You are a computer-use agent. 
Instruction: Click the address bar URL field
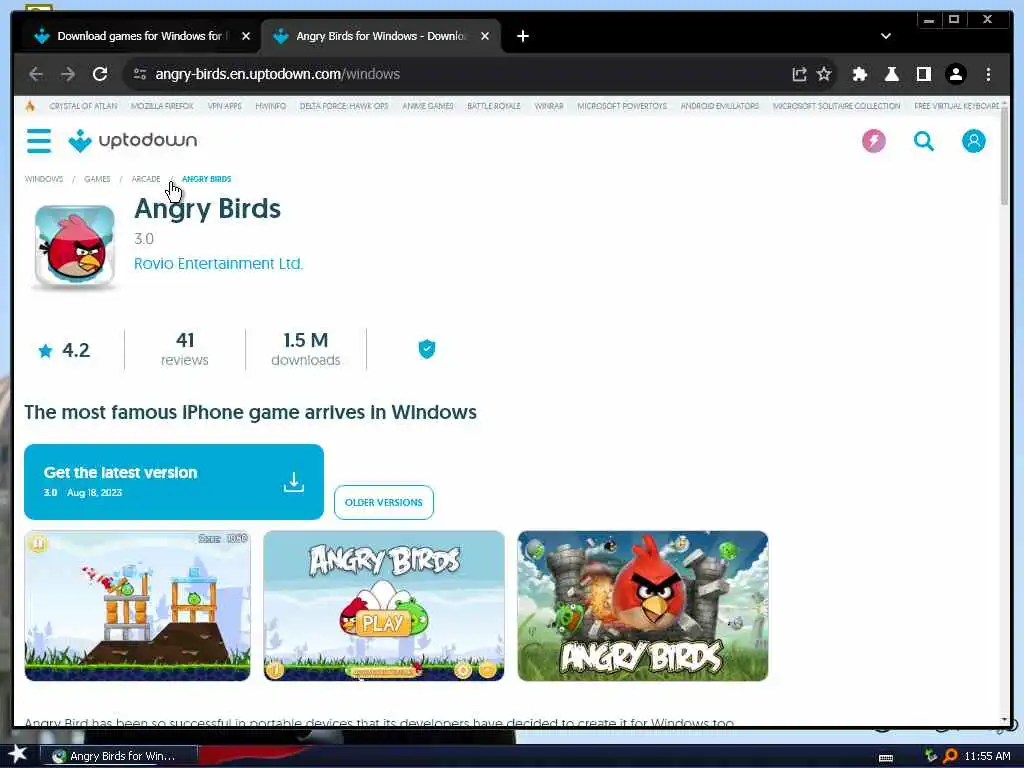(x=457, y=74)
